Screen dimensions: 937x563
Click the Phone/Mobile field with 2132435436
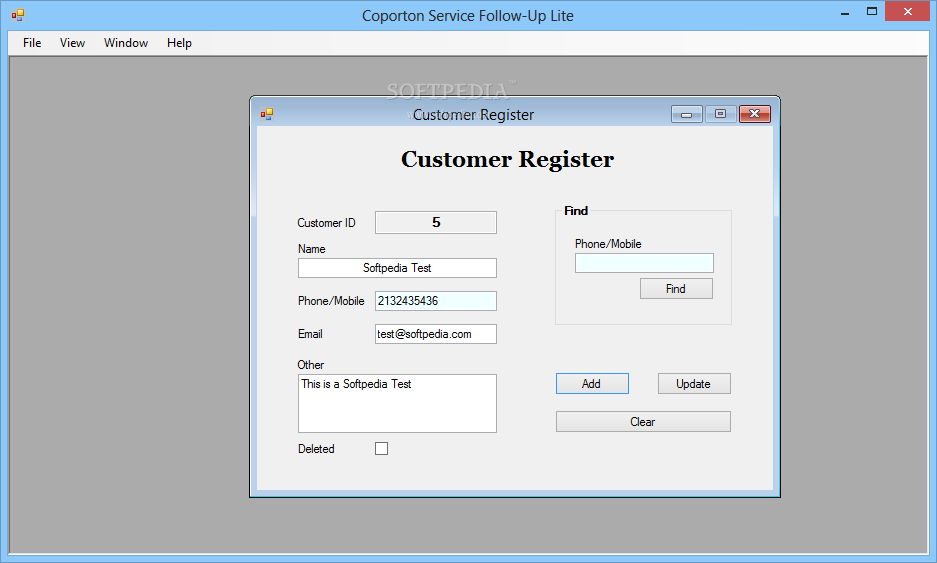(x=436, y=301)
